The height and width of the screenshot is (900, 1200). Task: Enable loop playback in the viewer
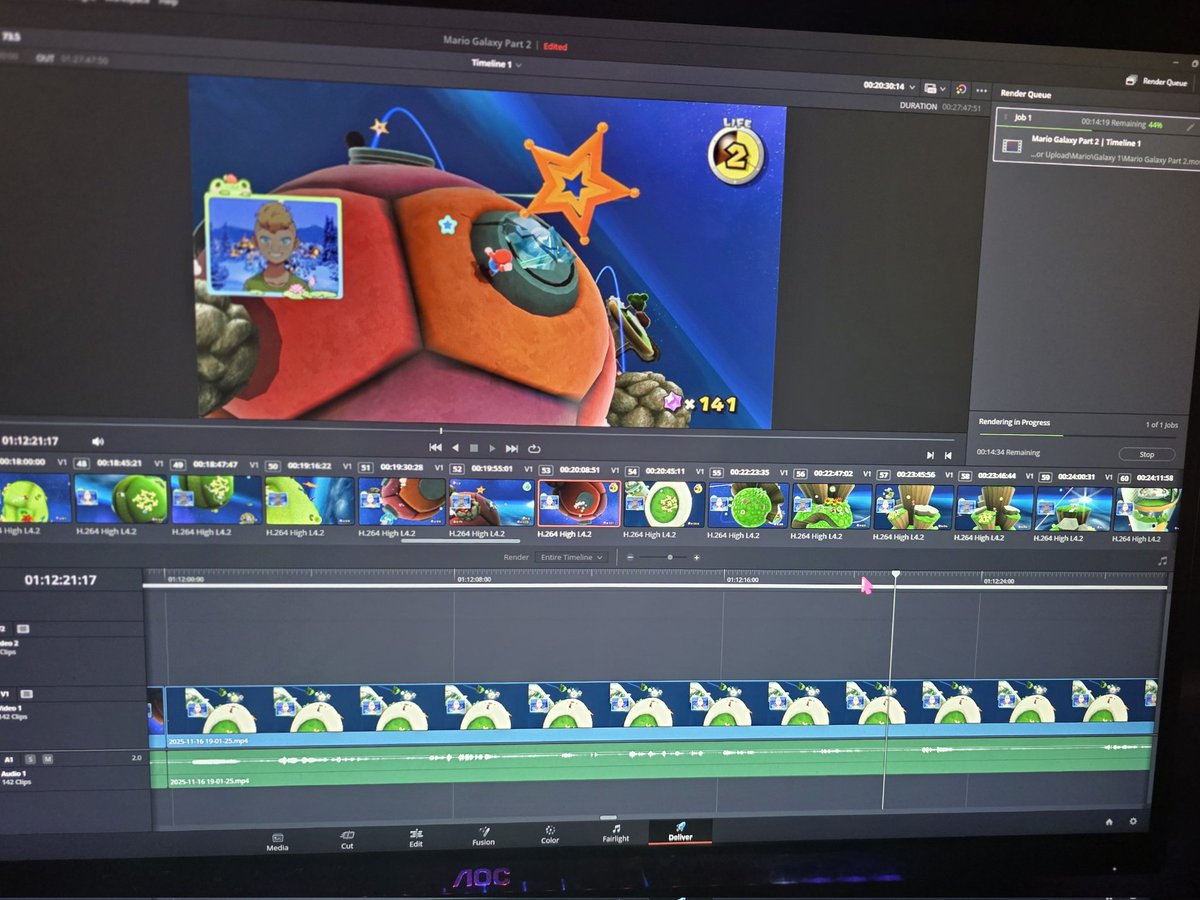pyautogui.click(x=534, y=448)
